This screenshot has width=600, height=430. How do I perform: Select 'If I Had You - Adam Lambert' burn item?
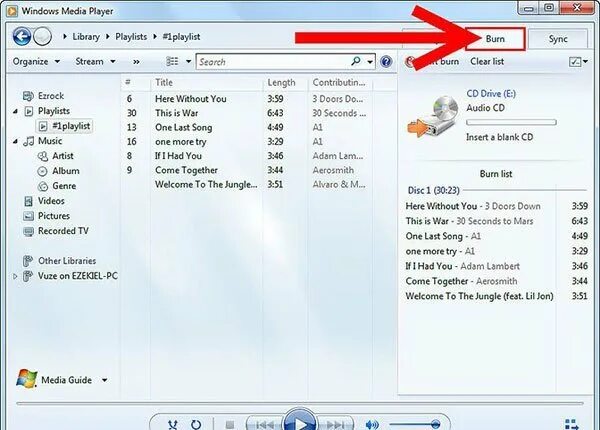[x=496, y=266]
